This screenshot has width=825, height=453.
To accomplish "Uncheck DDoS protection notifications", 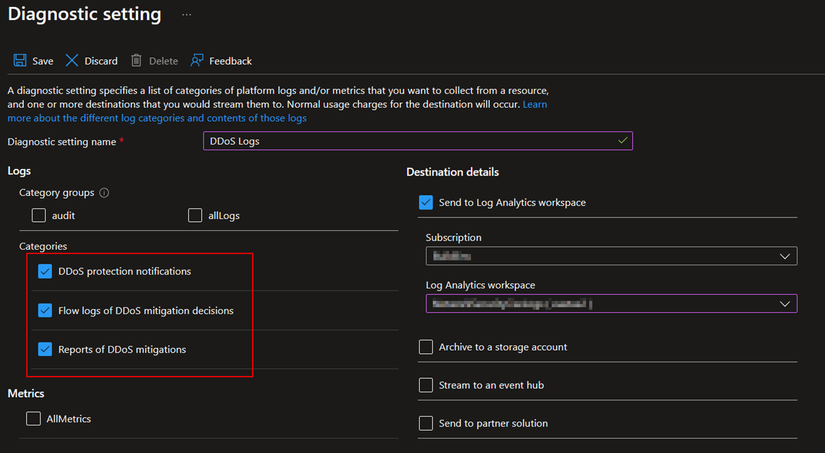I will click(x=45, y=271).
